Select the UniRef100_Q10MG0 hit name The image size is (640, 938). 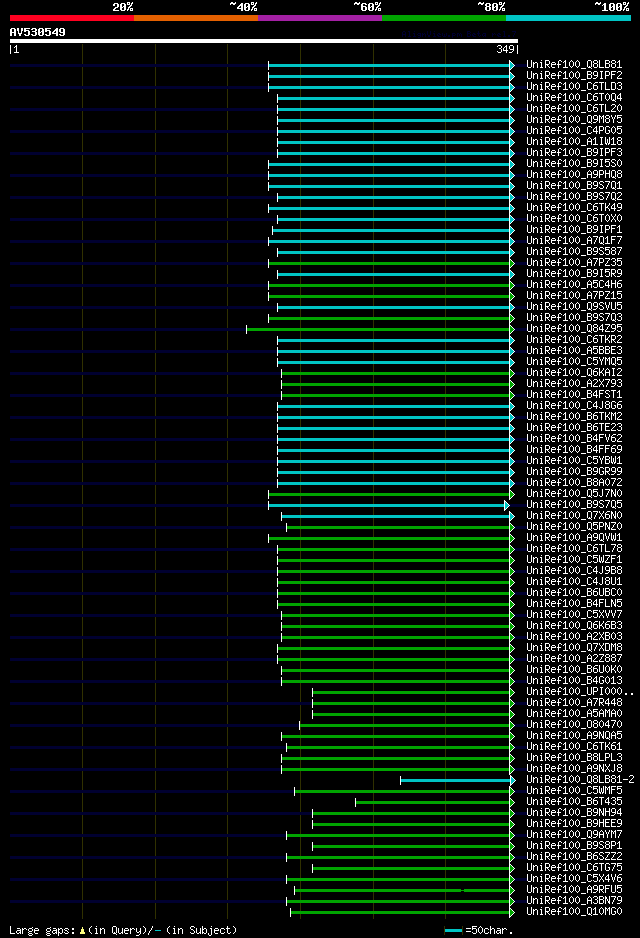pyautogui.click(x=574, y=912)
